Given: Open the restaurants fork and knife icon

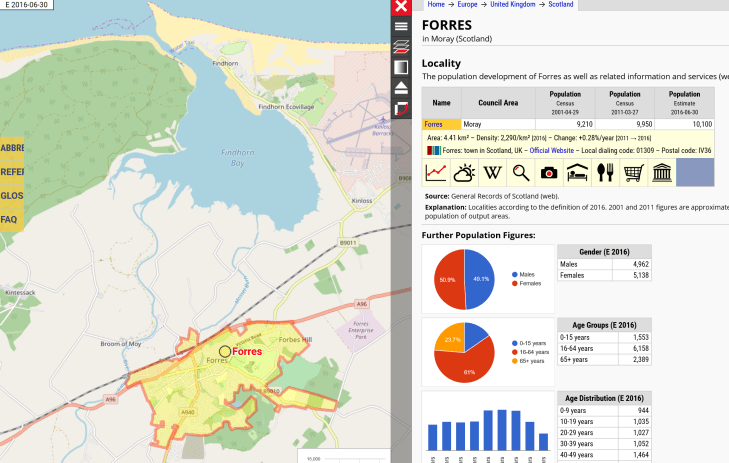Looking at the screenshot, I should click(604, 172).
